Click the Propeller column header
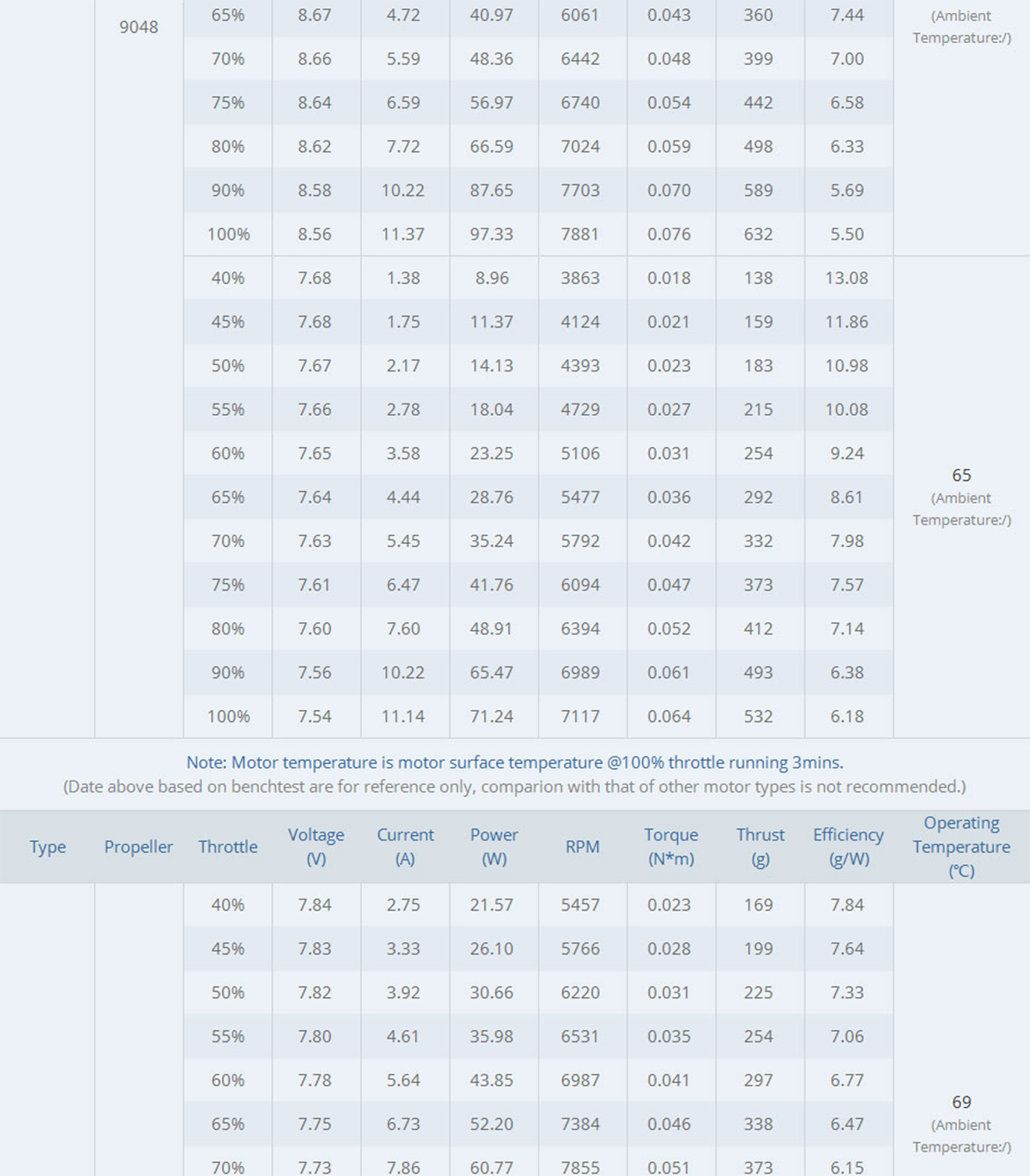This screenshot has height=1176, width=1030. 138,847
